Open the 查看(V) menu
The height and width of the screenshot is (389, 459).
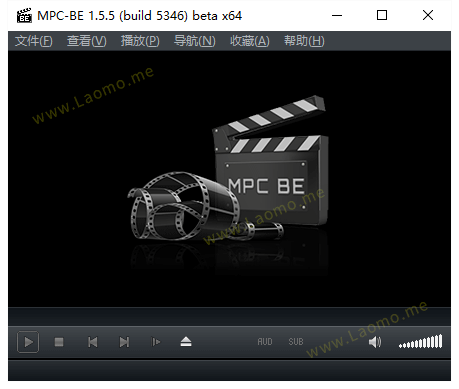[87, 41]
